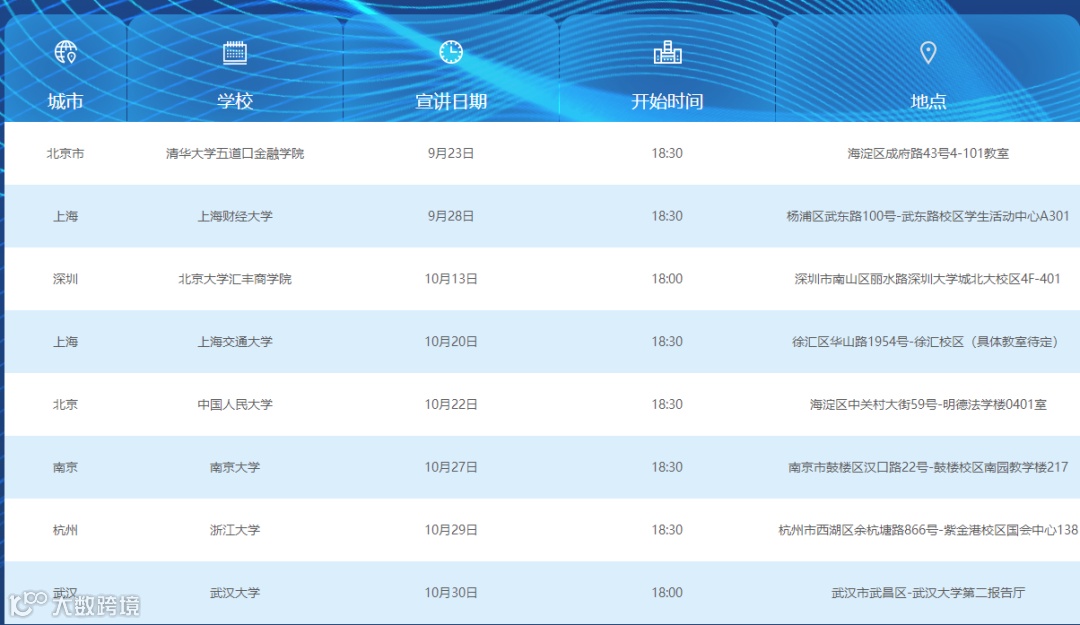Click the 9月23日 date cell
Image resolution: width=1080 pixels, height=625 pixels.
[x=451, y=154]
